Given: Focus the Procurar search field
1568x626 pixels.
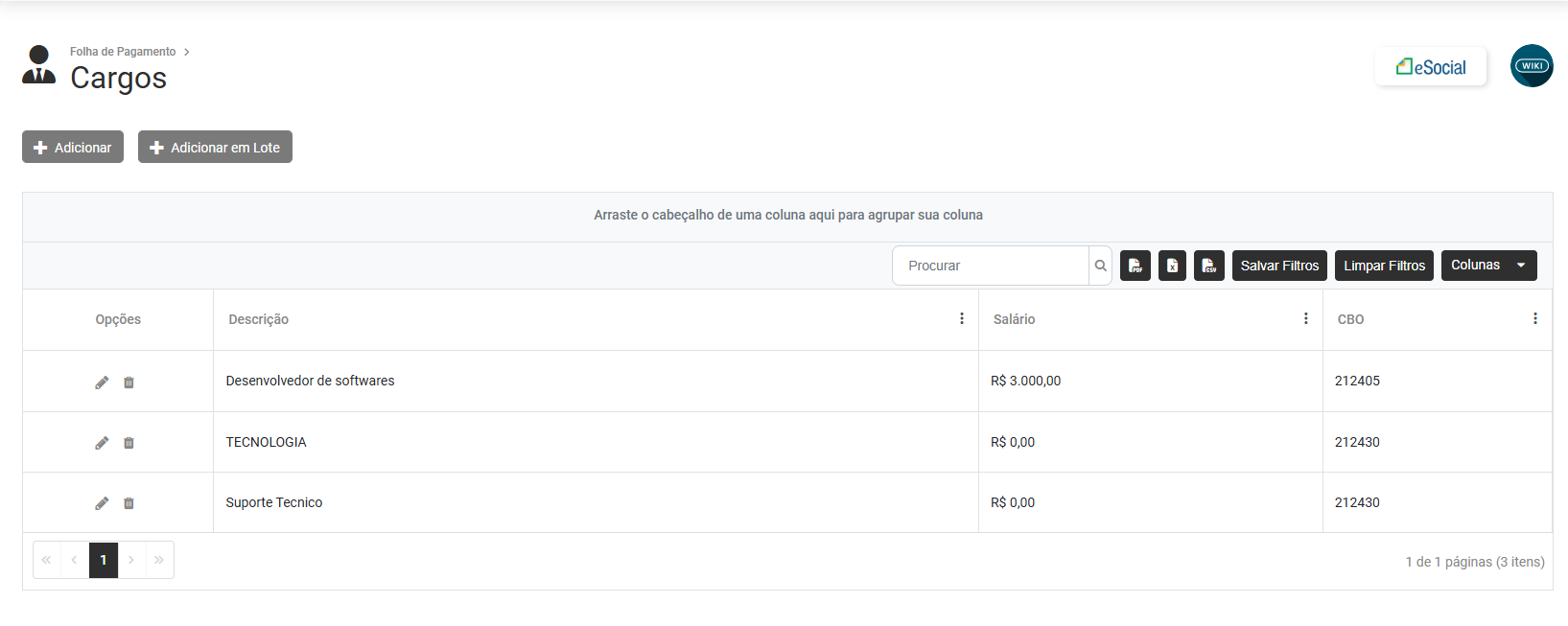Looking at the screenshot, I should (x=991, y=266).
